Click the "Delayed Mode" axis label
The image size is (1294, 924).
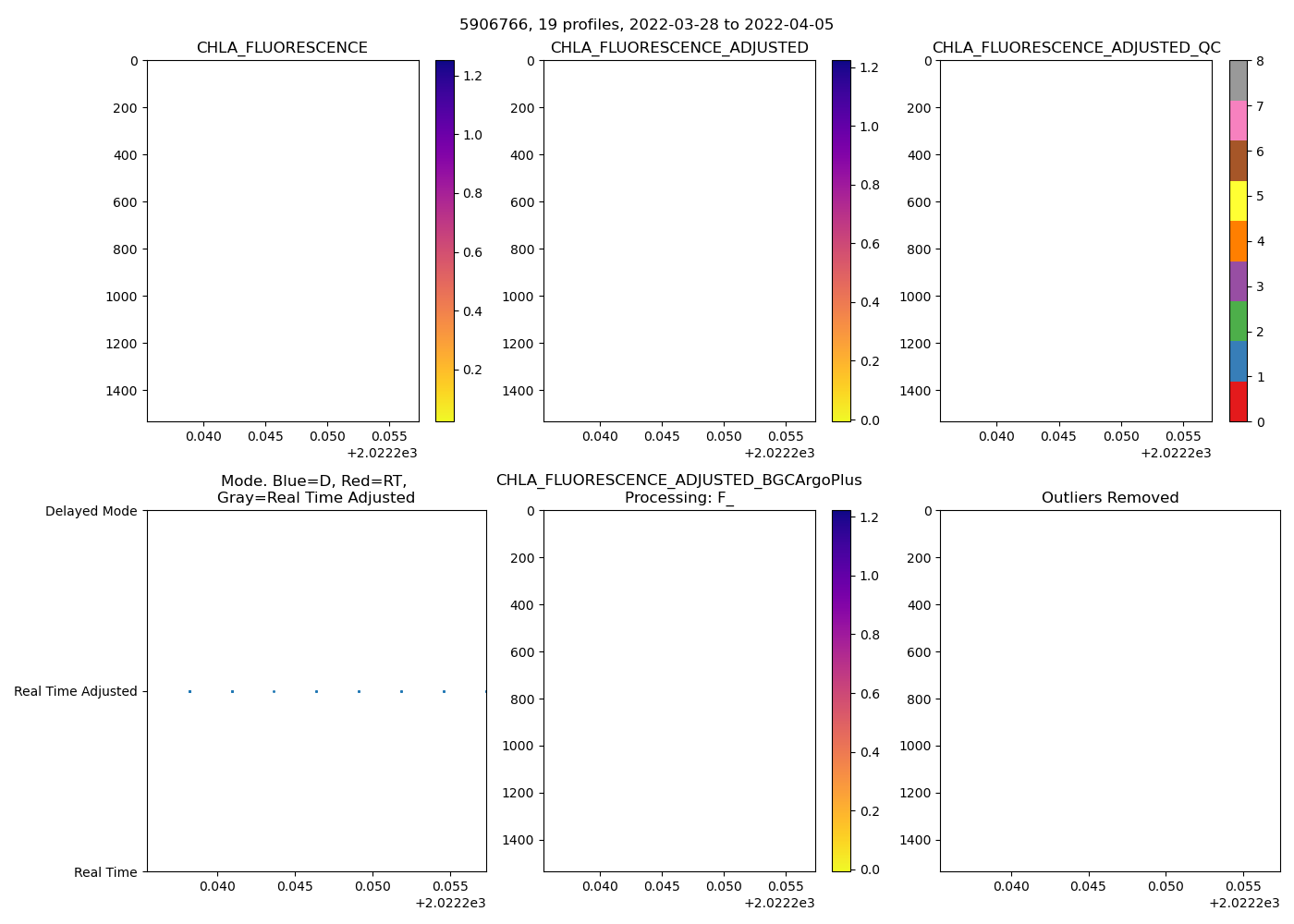pos(91,511)
